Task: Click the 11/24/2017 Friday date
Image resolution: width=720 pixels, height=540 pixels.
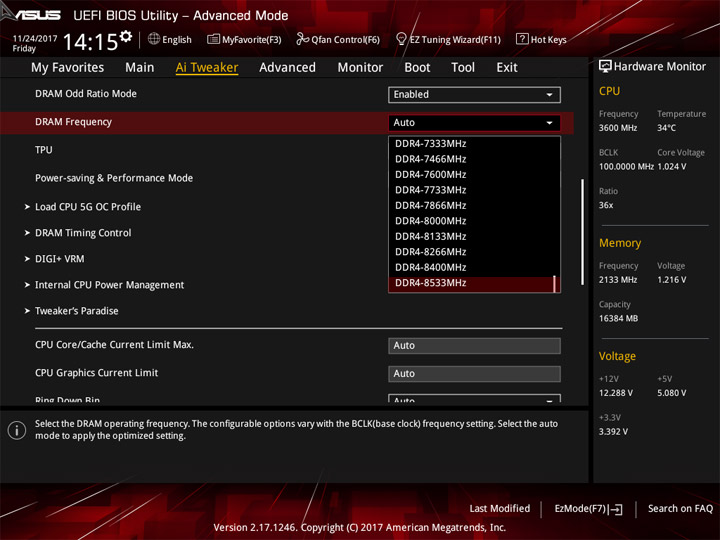Action: pyautogui.click(x=35, y=43)
